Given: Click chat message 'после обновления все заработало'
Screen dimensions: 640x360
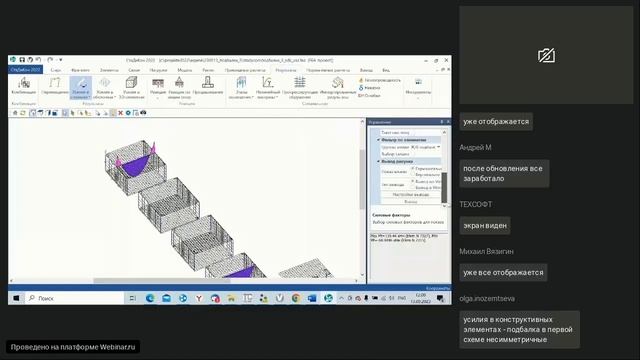Looking at the screenshot, I should tap(504, 173).
